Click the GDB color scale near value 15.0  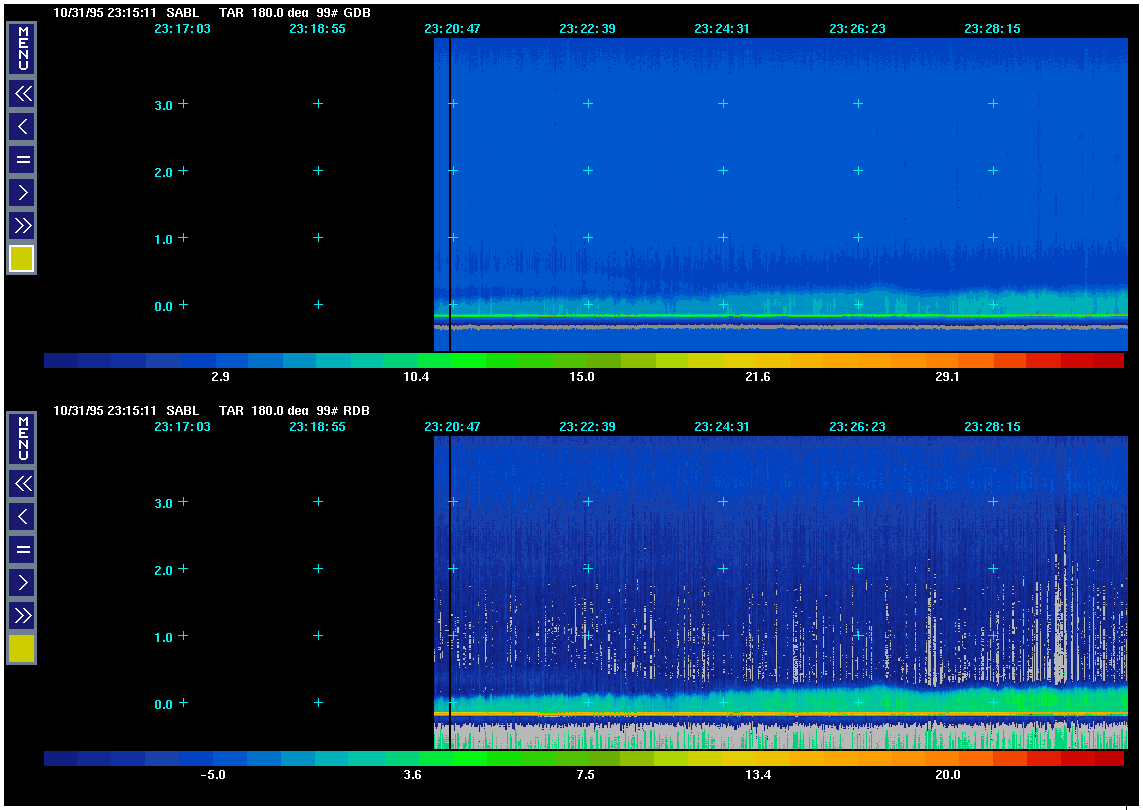582,360
